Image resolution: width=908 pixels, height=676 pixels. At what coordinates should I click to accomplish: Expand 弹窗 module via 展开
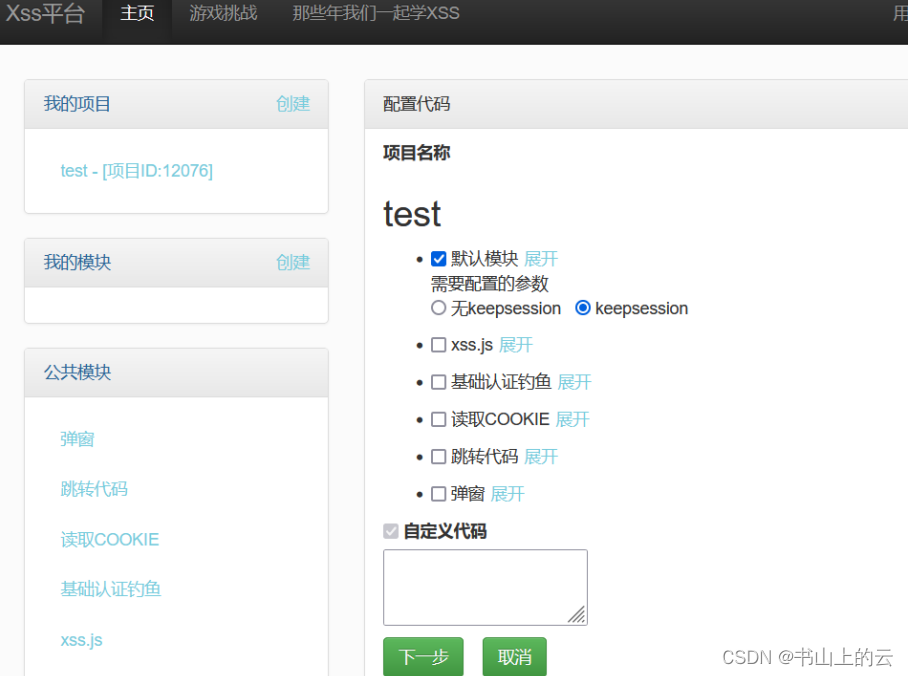pyautogui.click(x=507, y=494)
